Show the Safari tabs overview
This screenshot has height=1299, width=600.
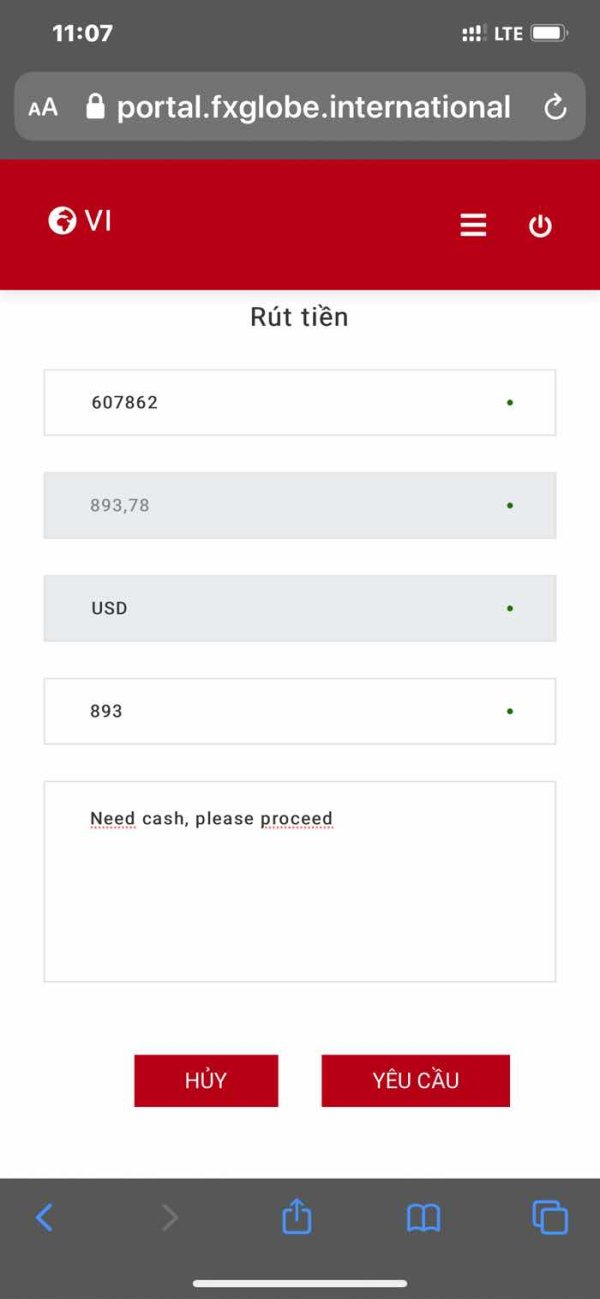tap(550, 1217)
